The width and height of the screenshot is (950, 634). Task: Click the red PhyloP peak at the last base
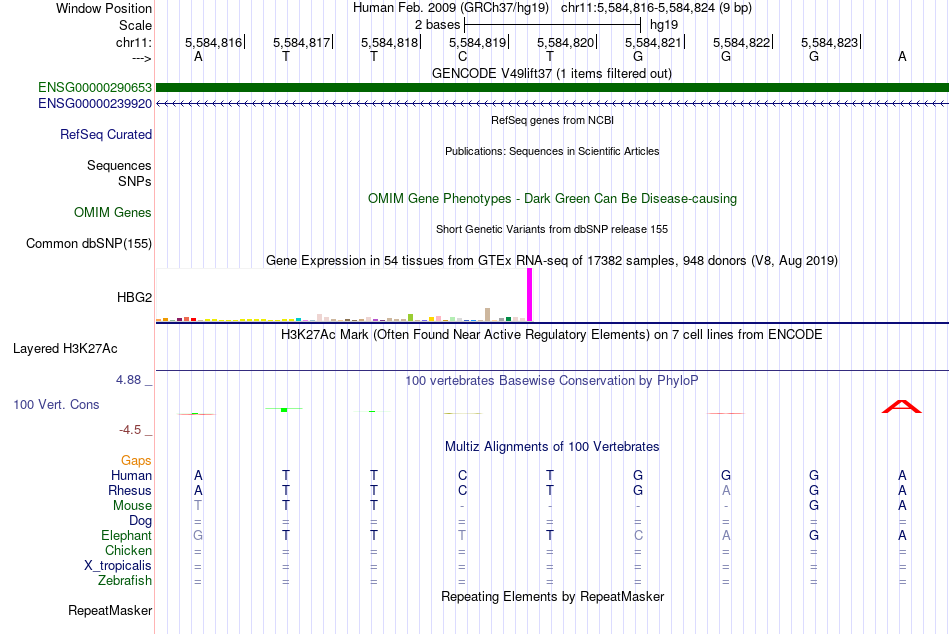pyautogui.click(x=902, y=407)
